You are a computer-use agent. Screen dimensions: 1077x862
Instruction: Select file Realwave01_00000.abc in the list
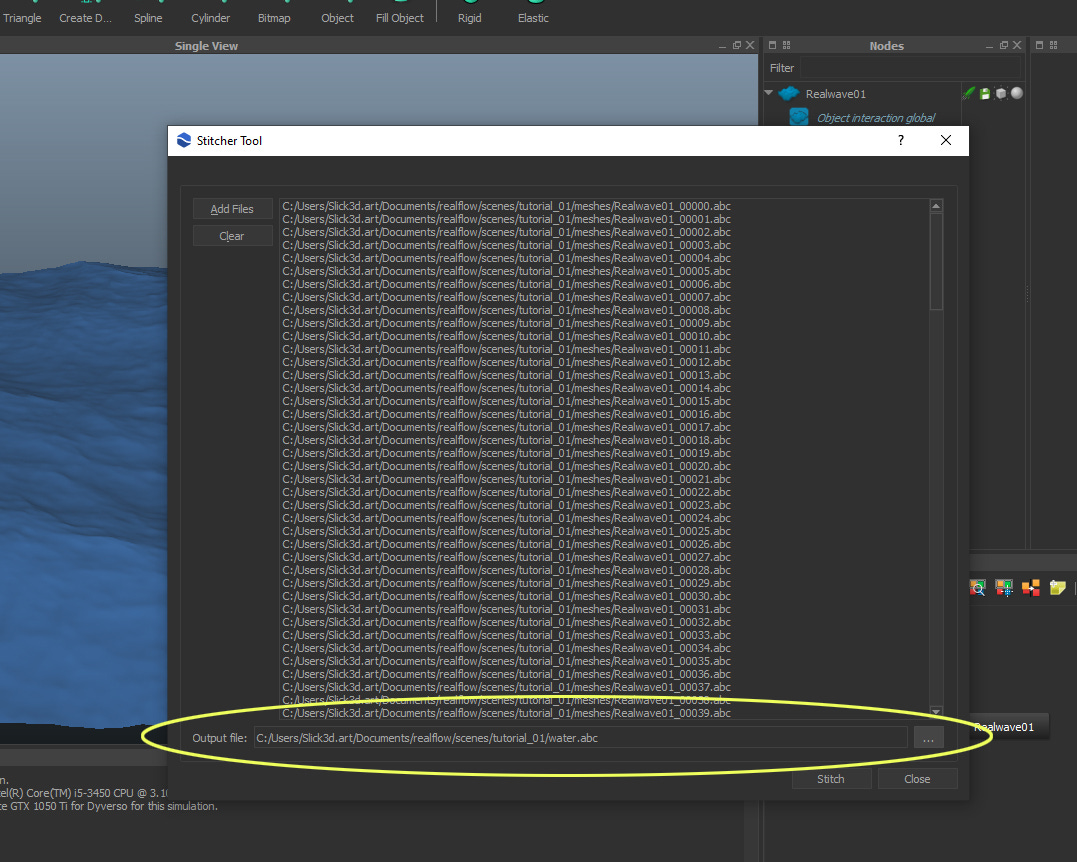(506, 206)
